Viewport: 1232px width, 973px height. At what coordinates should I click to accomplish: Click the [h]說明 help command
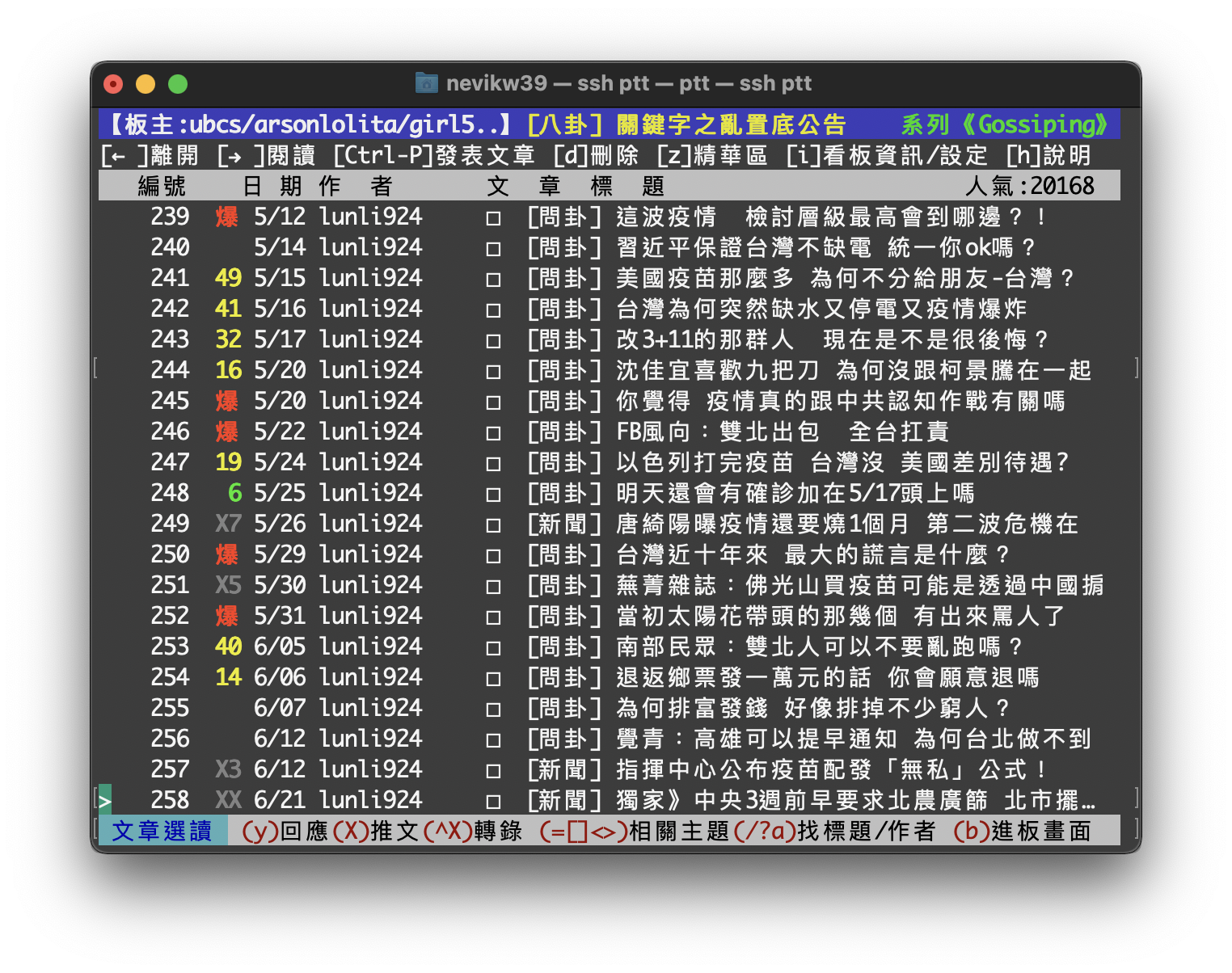pos(1048,155)
